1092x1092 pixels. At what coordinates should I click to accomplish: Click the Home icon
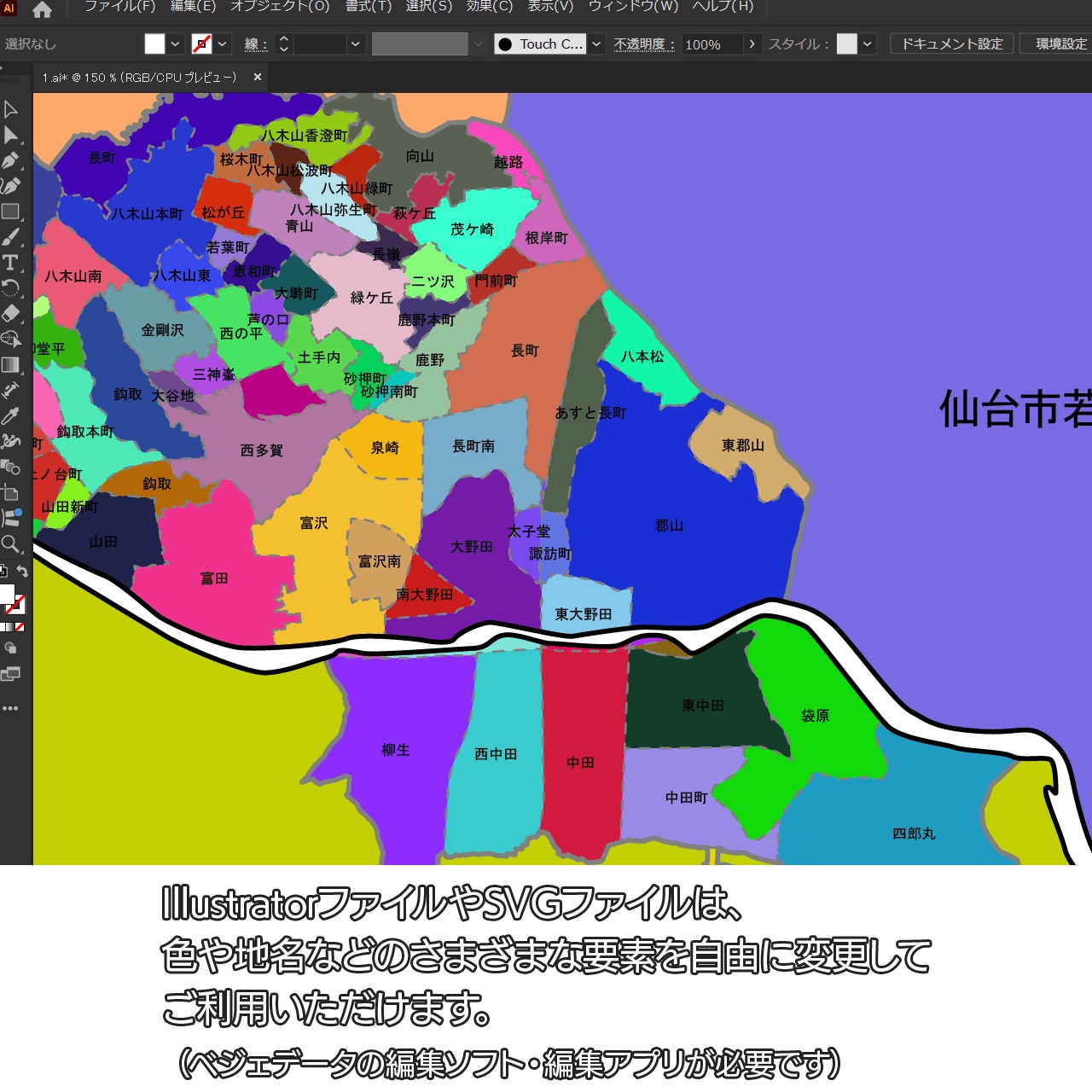tap(42, 10)
